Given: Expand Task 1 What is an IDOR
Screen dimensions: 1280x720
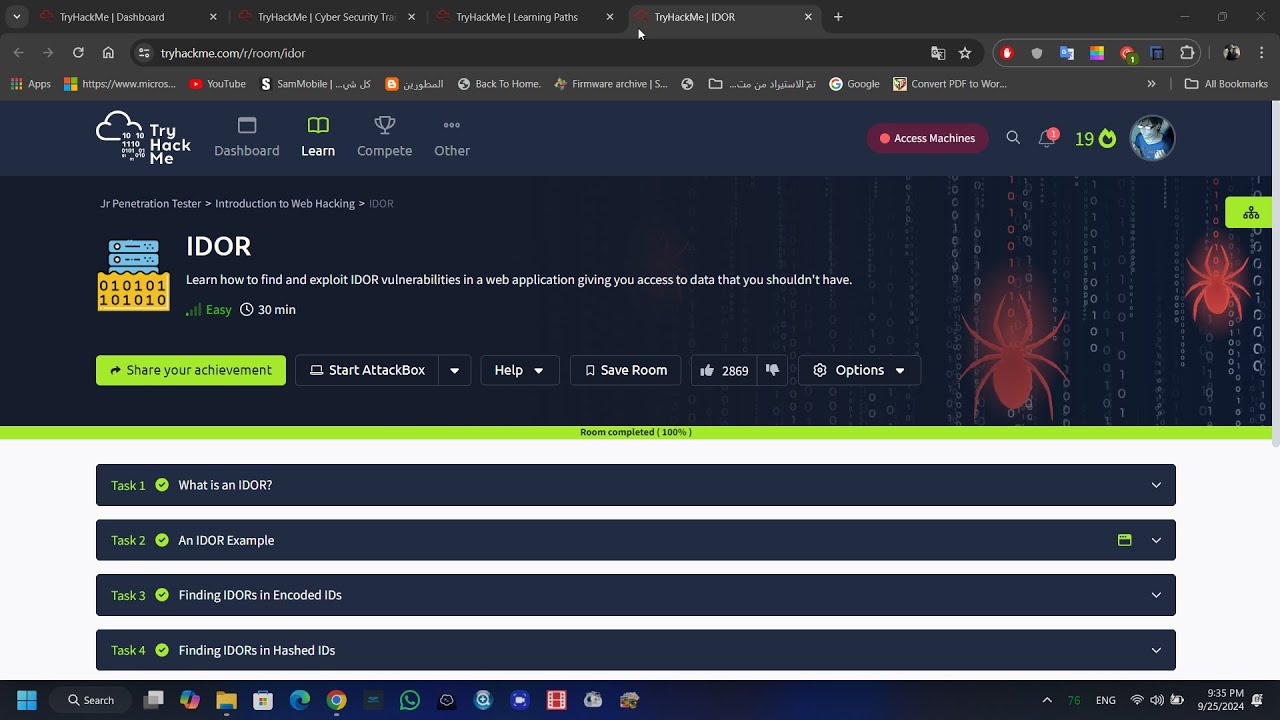Looking at the screenshot, I should point(636,485).
